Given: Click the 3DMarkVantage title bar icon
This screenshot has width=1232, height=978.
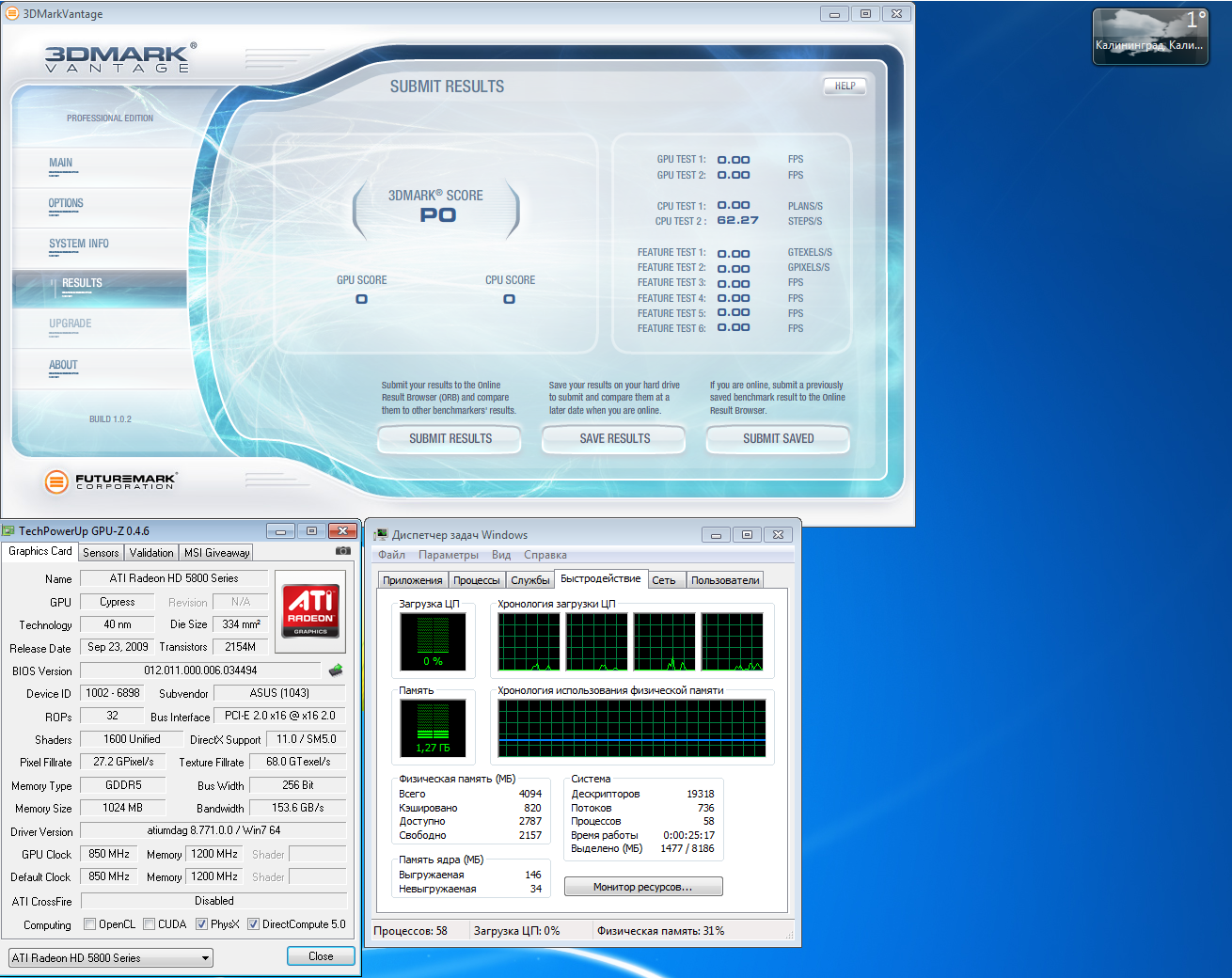Looking at the screenshot, I should pyautogui.click(x=11, y=13).
